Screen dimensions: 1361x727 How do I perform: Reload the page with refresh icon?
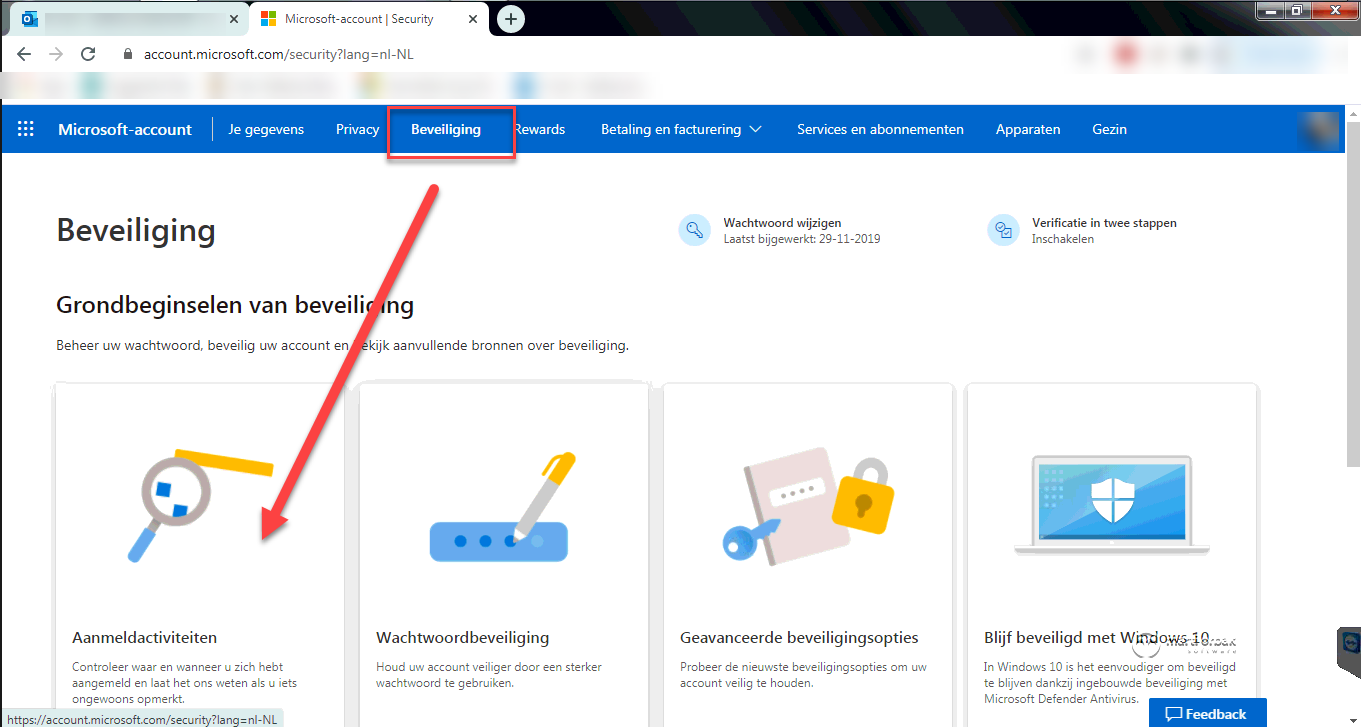pyautogui.click(x=88, y=54)
